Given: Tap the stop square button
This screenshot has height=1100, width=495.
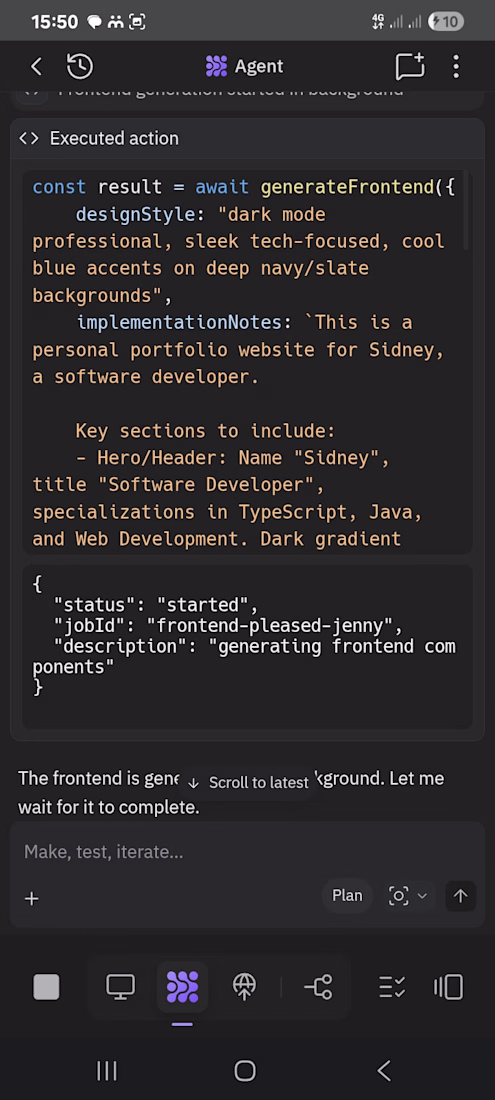Looking at the screenshot, I should pyautogui.click(x=46, y=987).
